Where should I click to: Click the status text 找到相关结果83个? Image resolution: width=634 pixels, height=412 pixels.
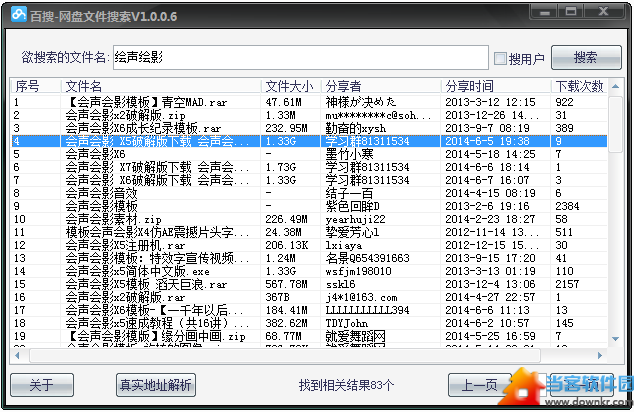346,385
